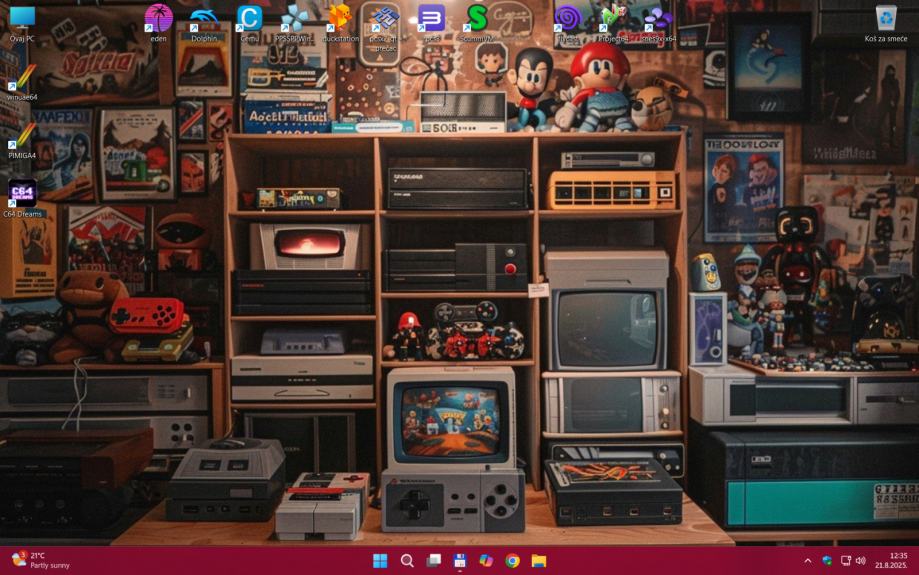
Task: Launch the duckstation shortcut
Action: pyautogui.click(x=341, y=23)
